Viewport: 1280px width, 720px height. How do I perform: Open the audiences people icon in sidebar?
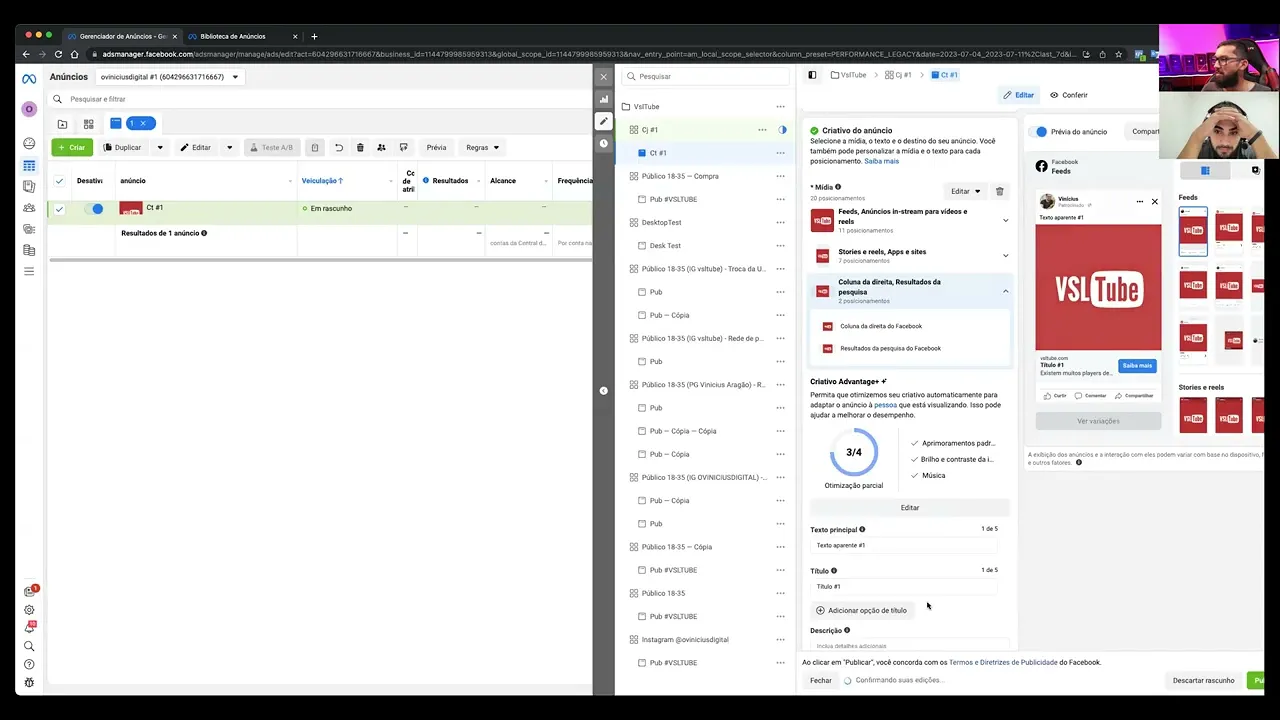29,208
